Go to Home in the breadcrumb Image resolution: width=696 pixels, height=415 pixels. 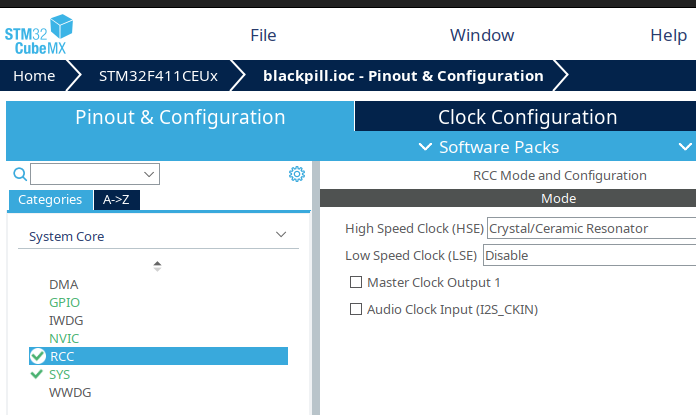(x=34, y=76)
